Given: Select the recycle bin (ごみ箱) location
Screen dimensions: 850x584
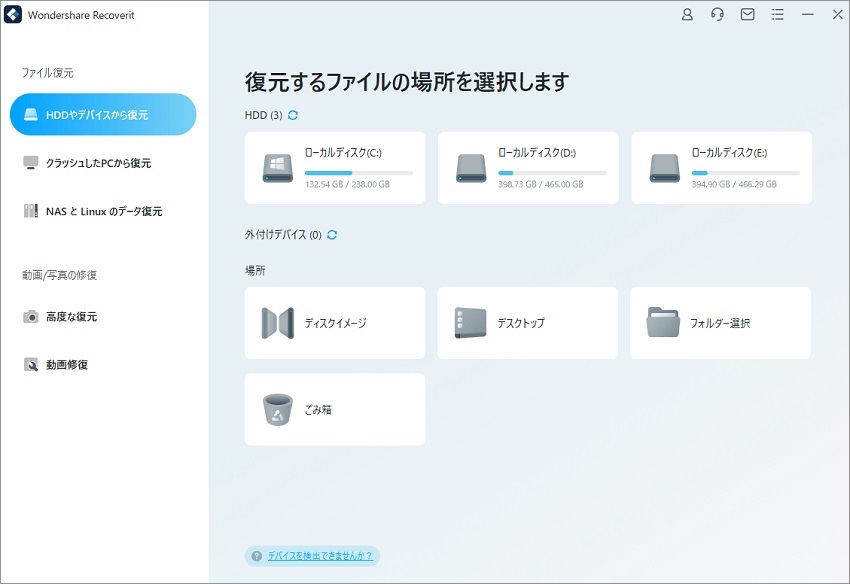Looking at the screenshot, I should click(334, 409).
